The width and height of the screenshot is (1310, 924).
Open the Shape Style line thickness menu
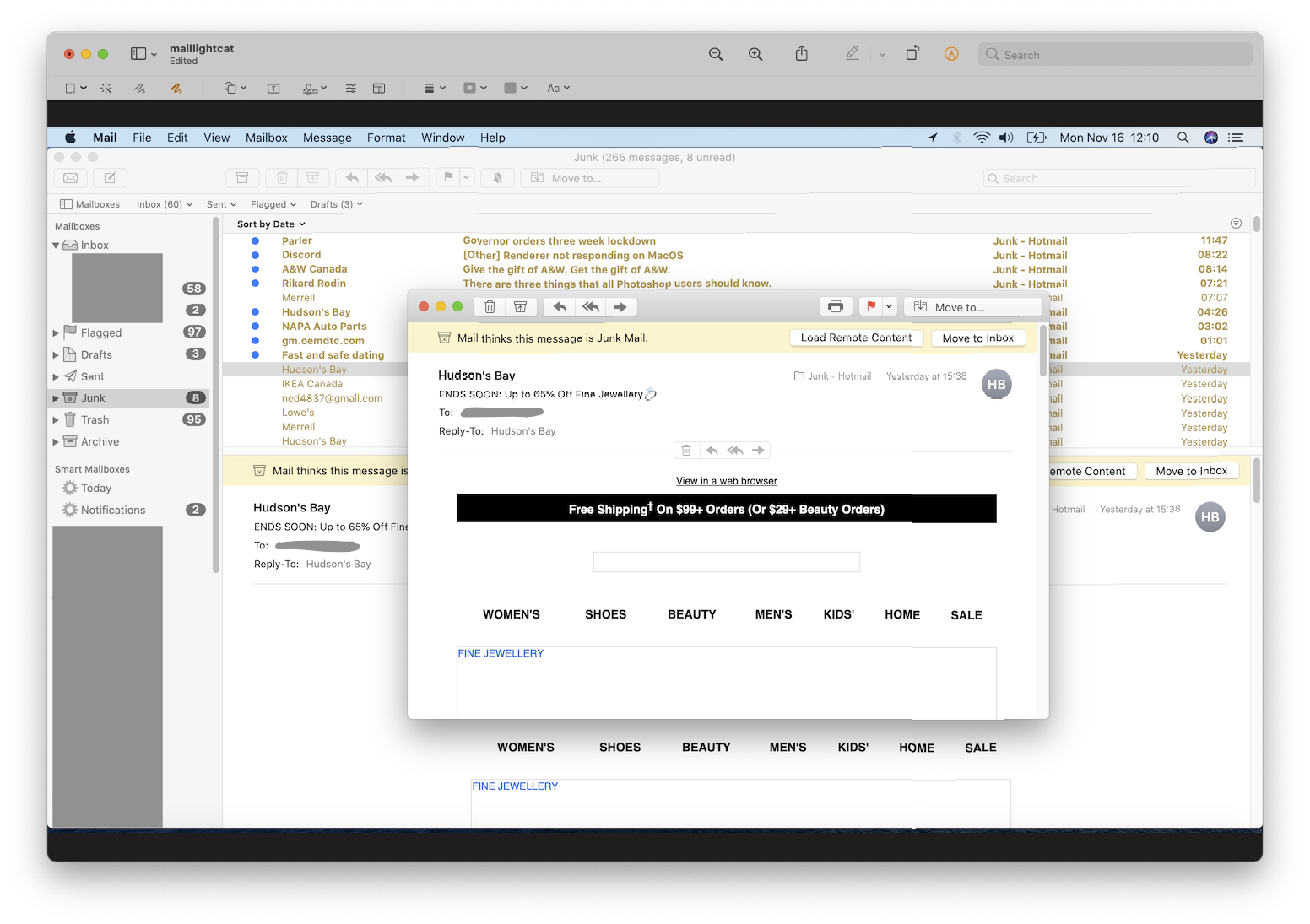pyautogui.click(x=434, y=88)
